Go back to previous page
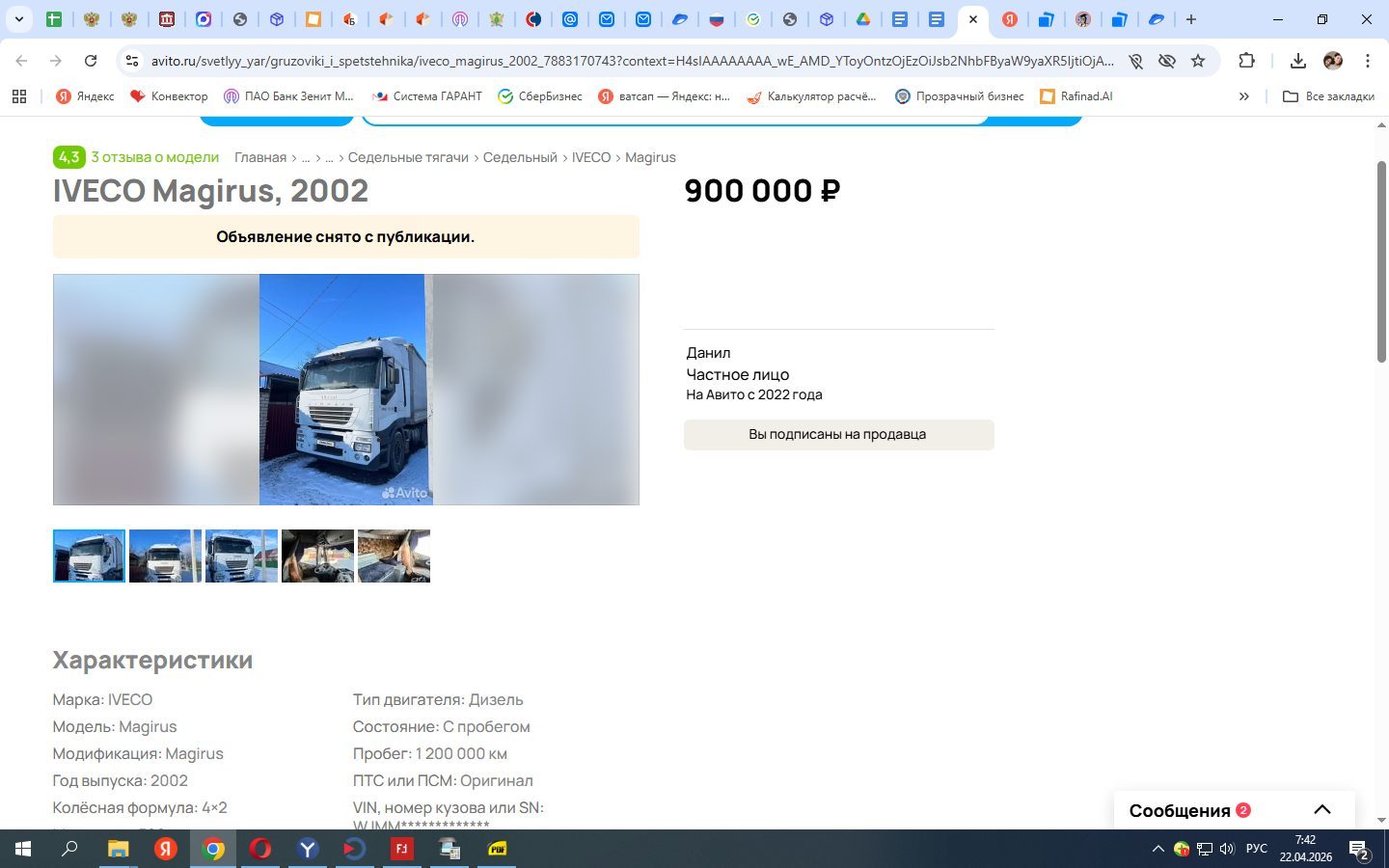 pyautogui.click(x=21, y=61)
